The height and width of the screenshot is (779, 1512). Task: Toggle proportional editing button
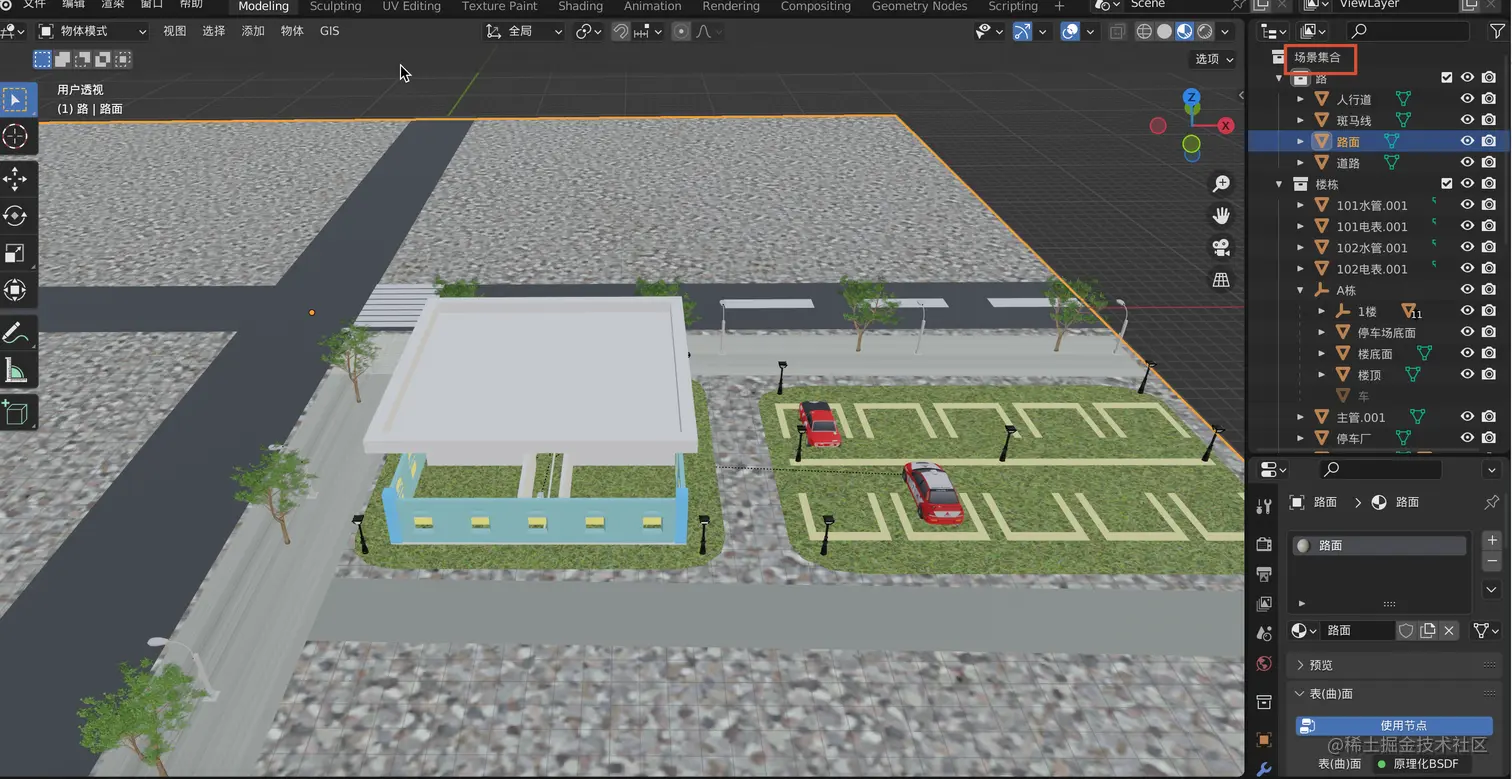point(681,32)
